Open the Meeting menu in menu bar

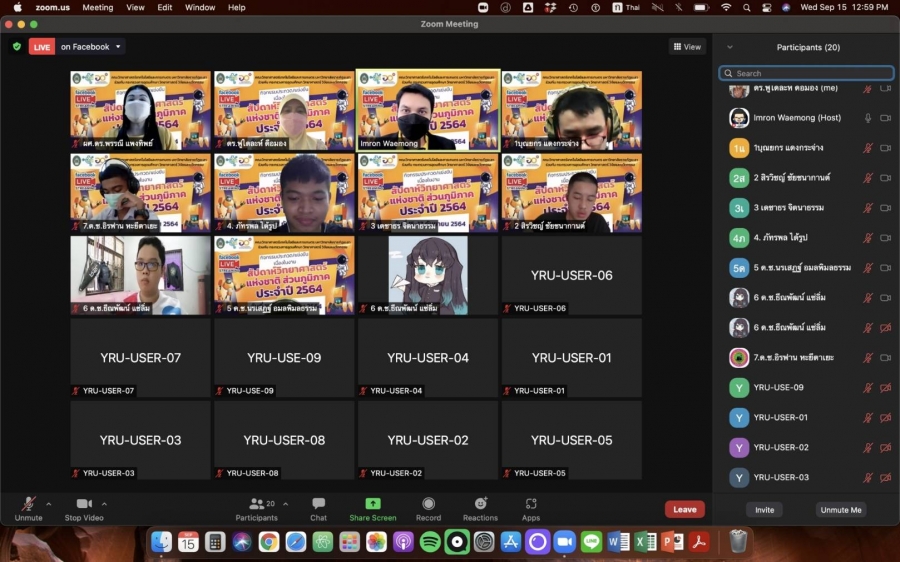(97, 7)
